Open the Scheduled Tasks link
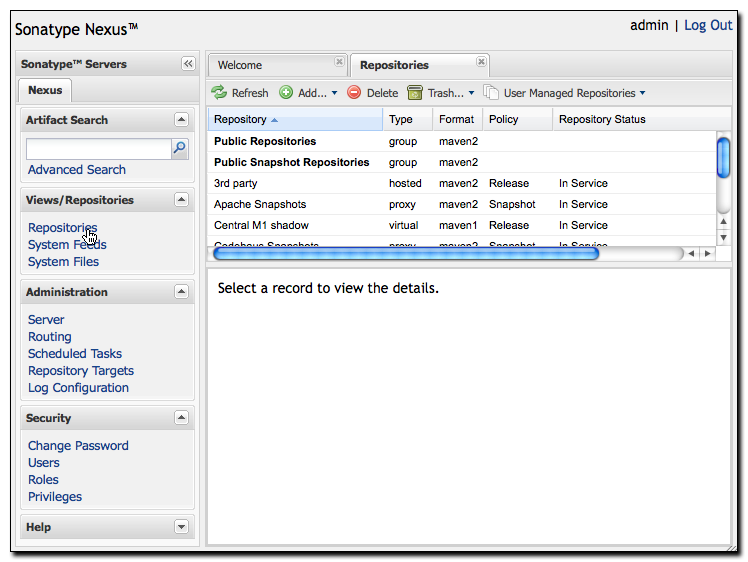 75,354
